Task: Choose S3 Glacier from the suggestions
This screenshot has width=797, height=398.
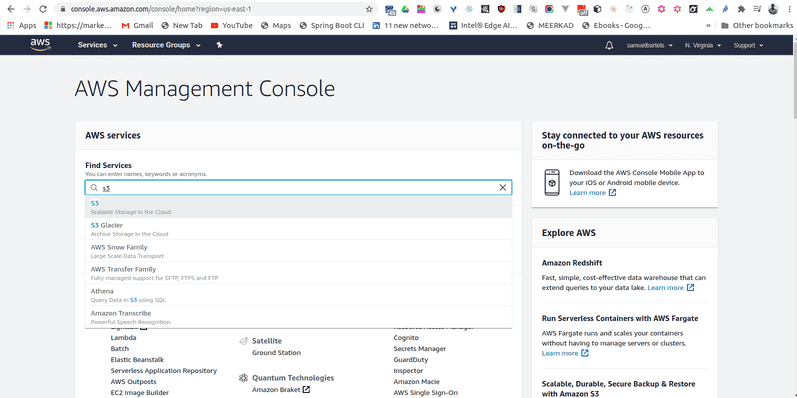Action: pyautogui.click(x=298, y=229)
